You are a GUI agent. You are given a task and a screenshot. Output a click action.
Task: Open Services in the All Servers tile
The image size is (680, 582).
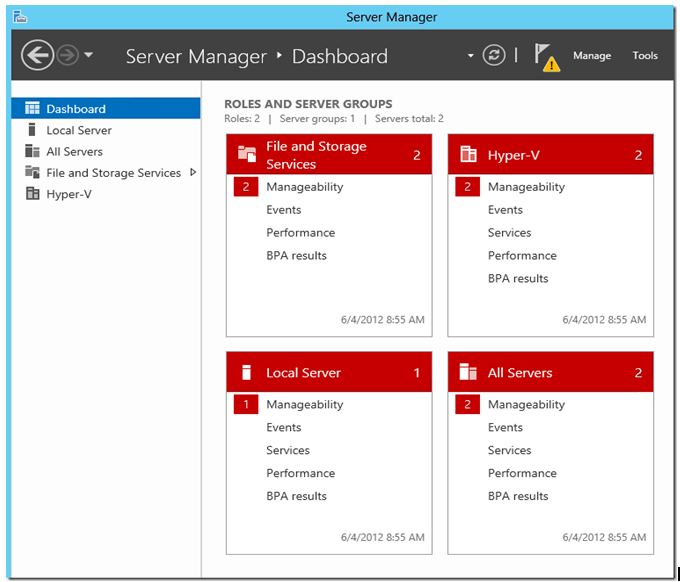pos(510,451)
